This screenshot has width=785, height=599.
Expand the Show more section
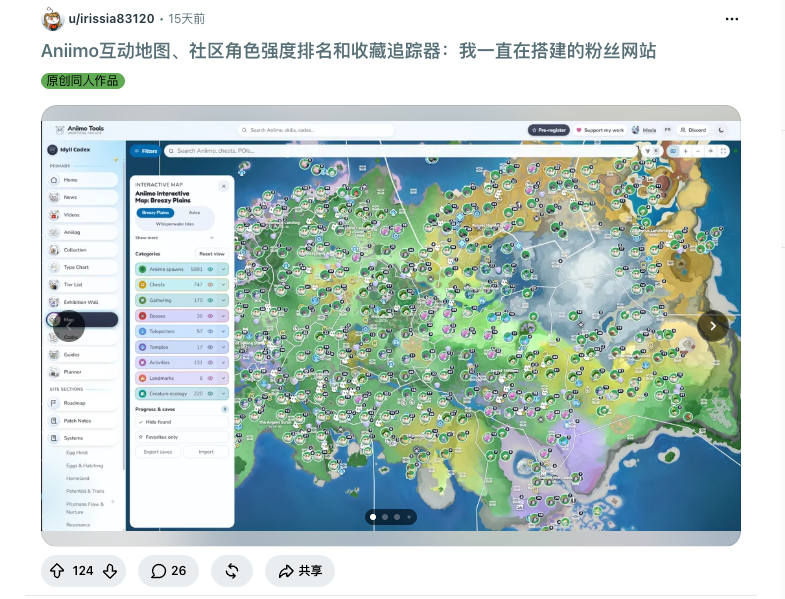175,238
